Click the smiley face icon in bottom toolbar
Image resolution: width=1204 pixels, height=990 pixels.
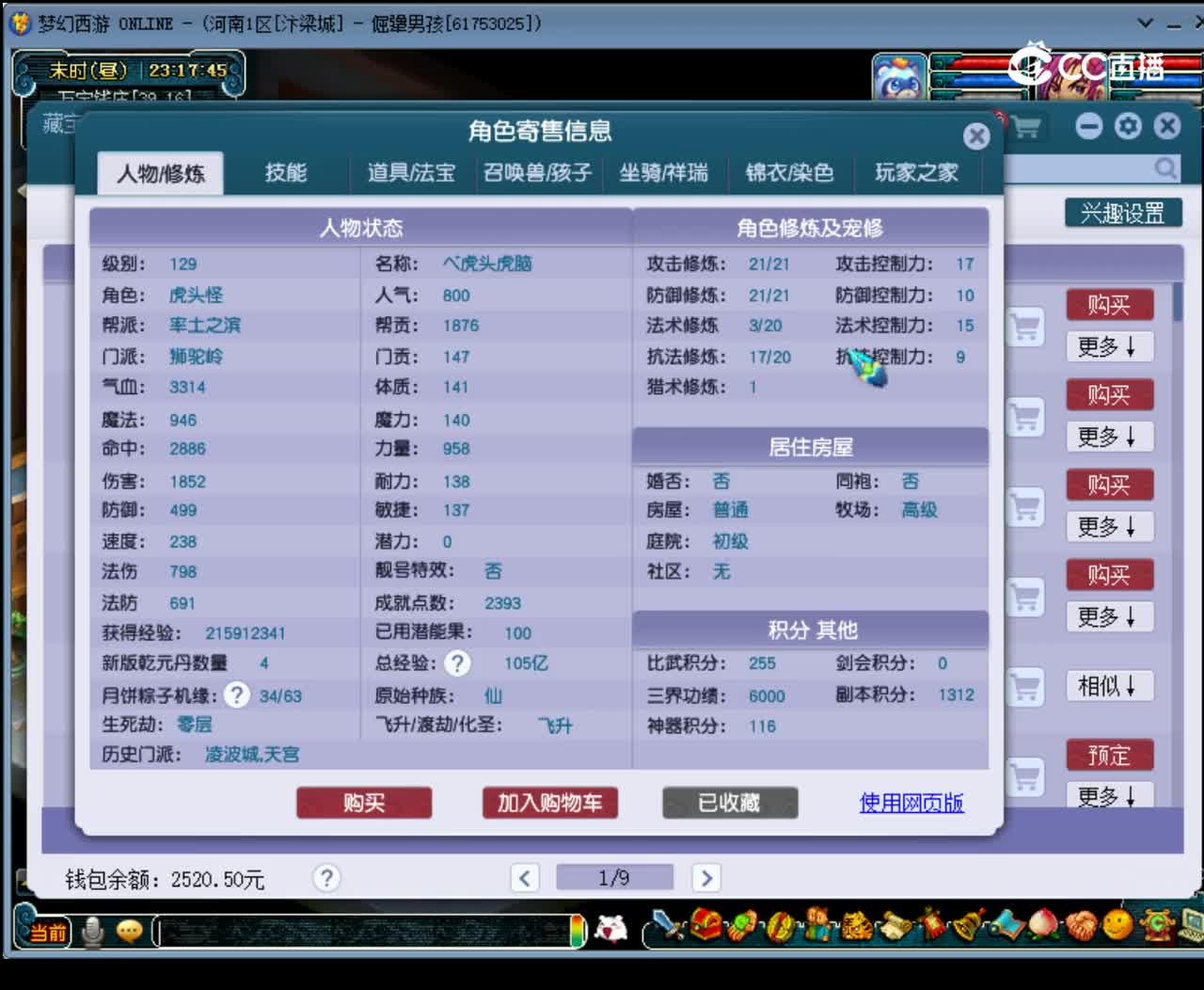[x=1117, y=927]
